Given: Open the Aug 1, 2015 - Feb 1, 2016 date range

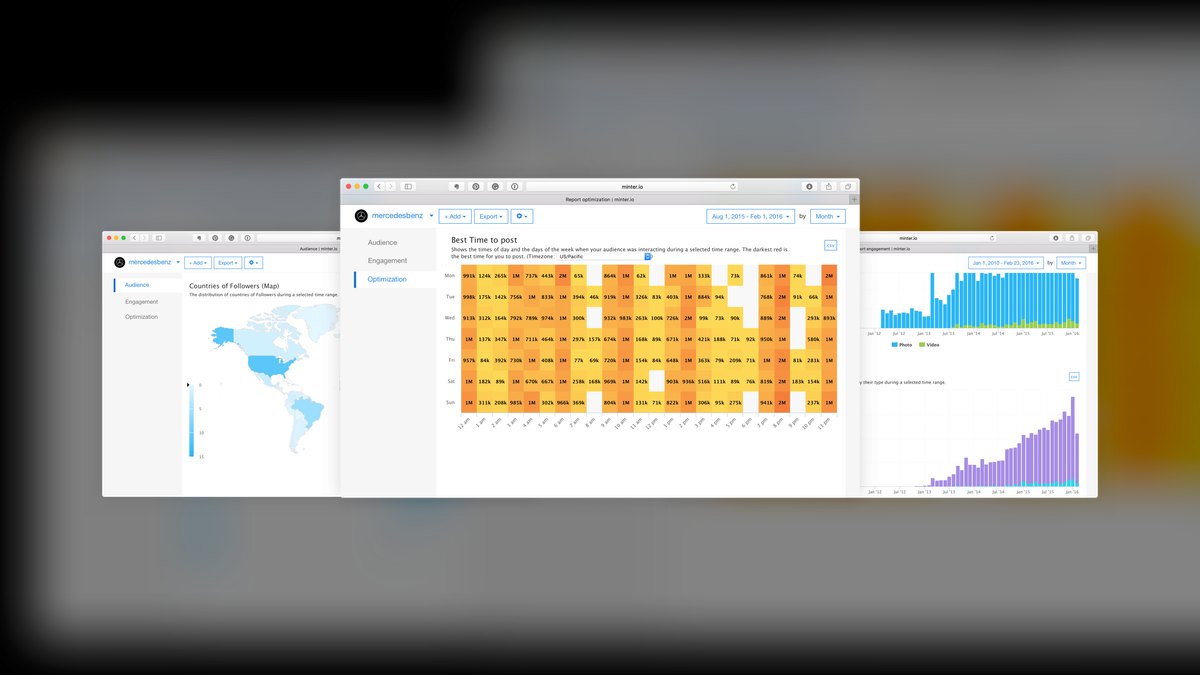Looking at the screenshot, I should pos(750,216).
